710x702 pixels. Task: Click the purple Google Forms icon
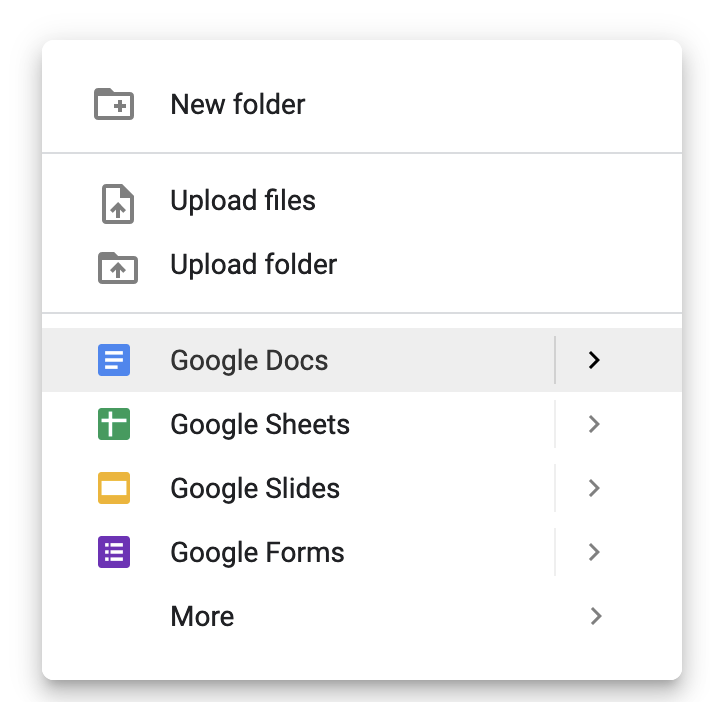(x=114, y=552)
